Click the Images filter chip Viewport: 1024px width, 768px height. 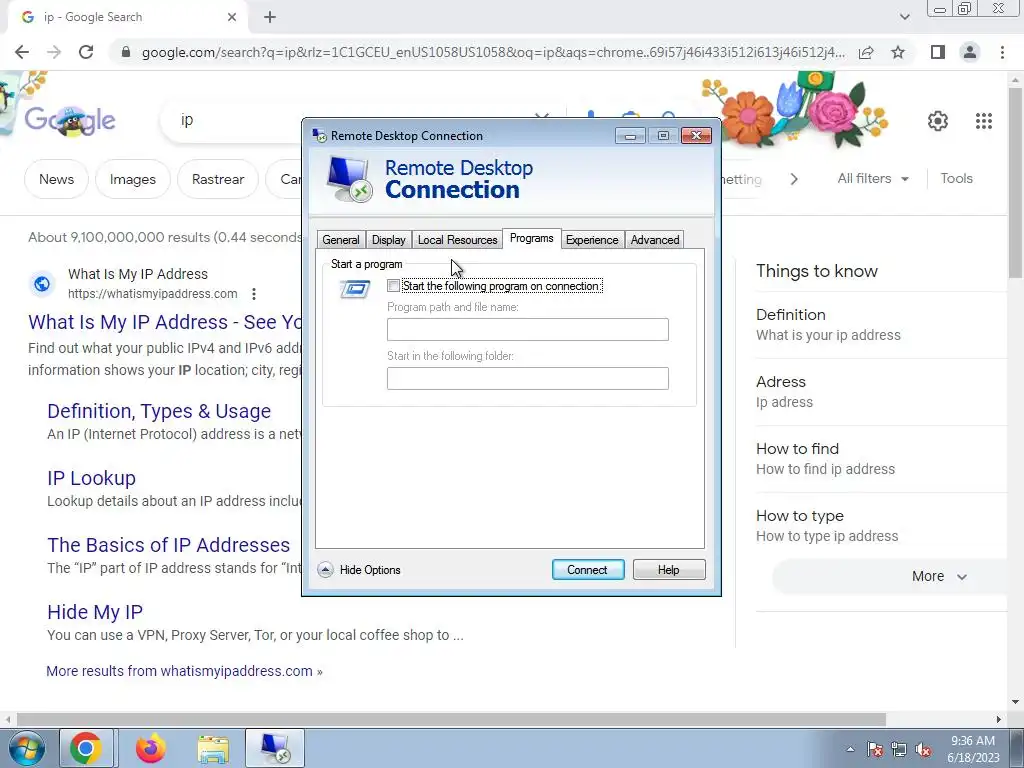pyautogui.click(x=133, y=179)
